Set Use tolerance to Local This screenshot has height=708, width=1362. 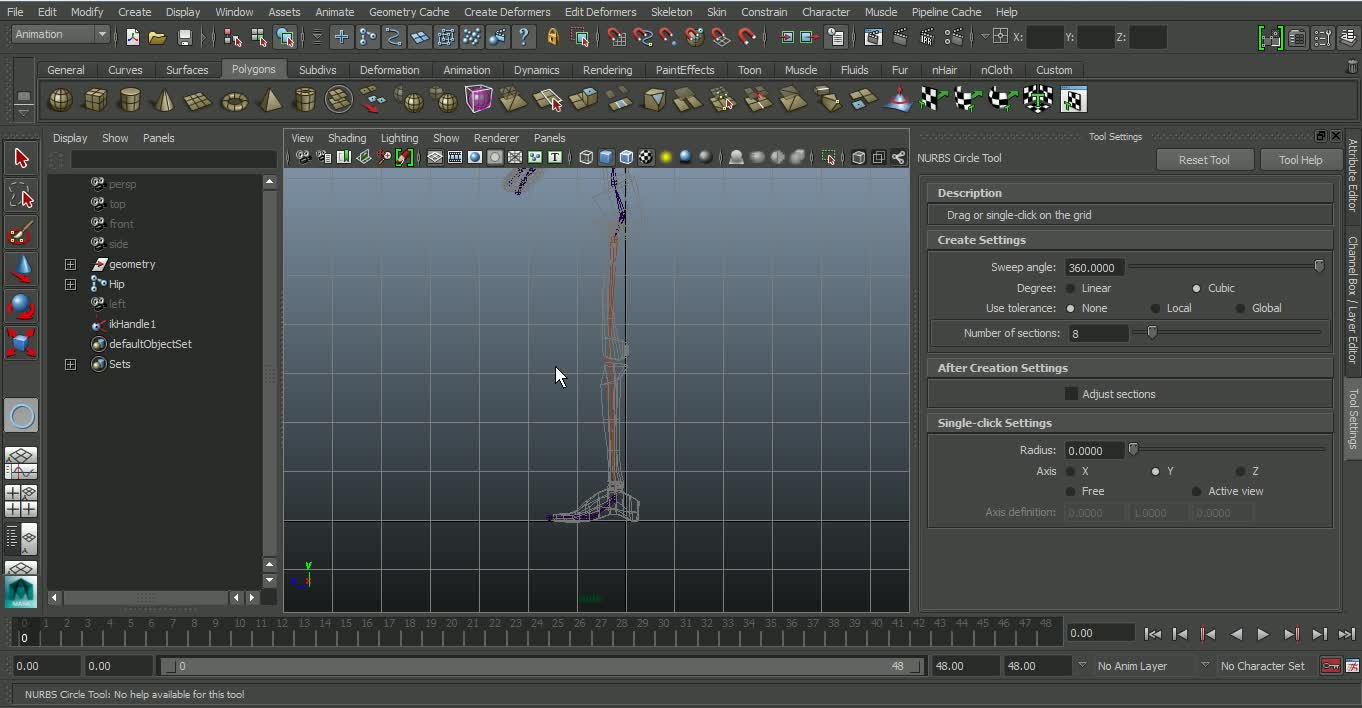point(1155,308)
